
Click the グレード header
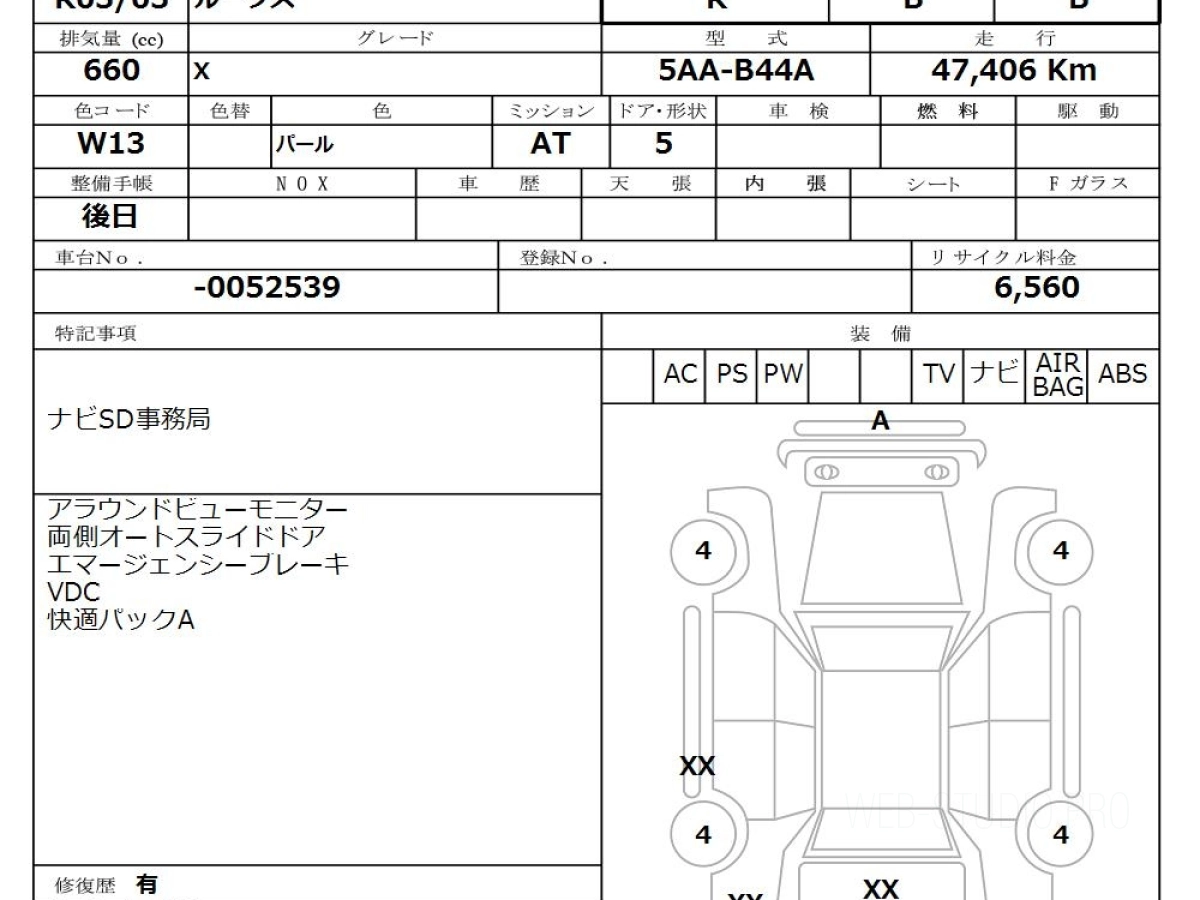(395, 39)
